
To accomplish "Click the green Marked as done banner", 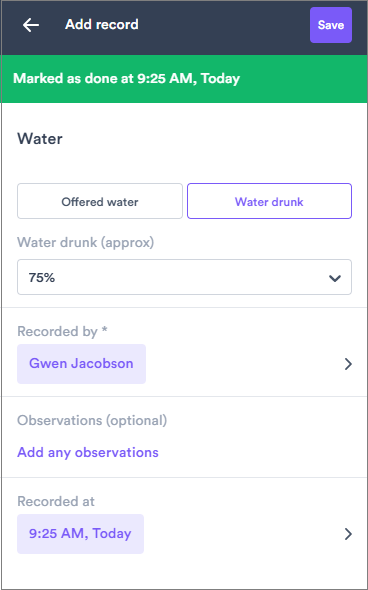I will (x=184, y=79).
